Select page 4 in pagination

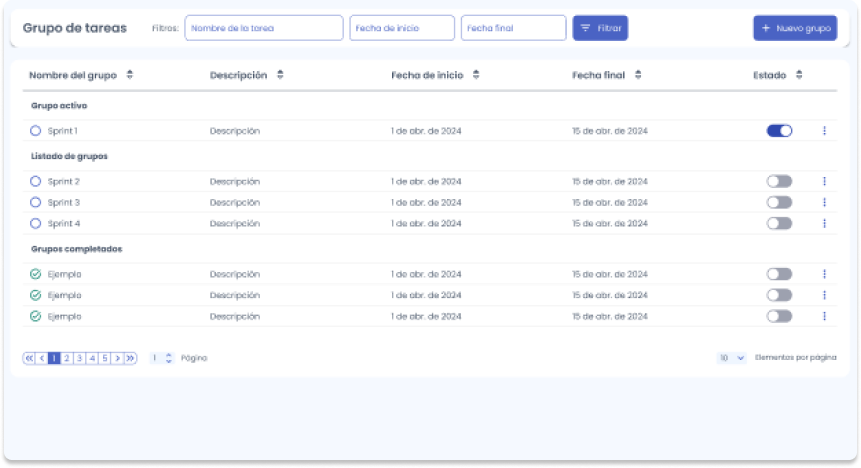(92, 358)
